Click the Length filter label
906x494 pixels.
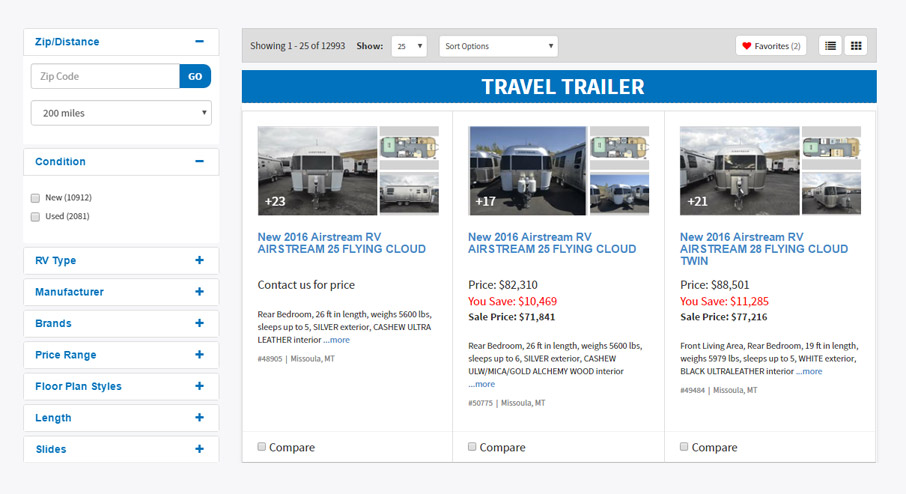coord(53,418)
